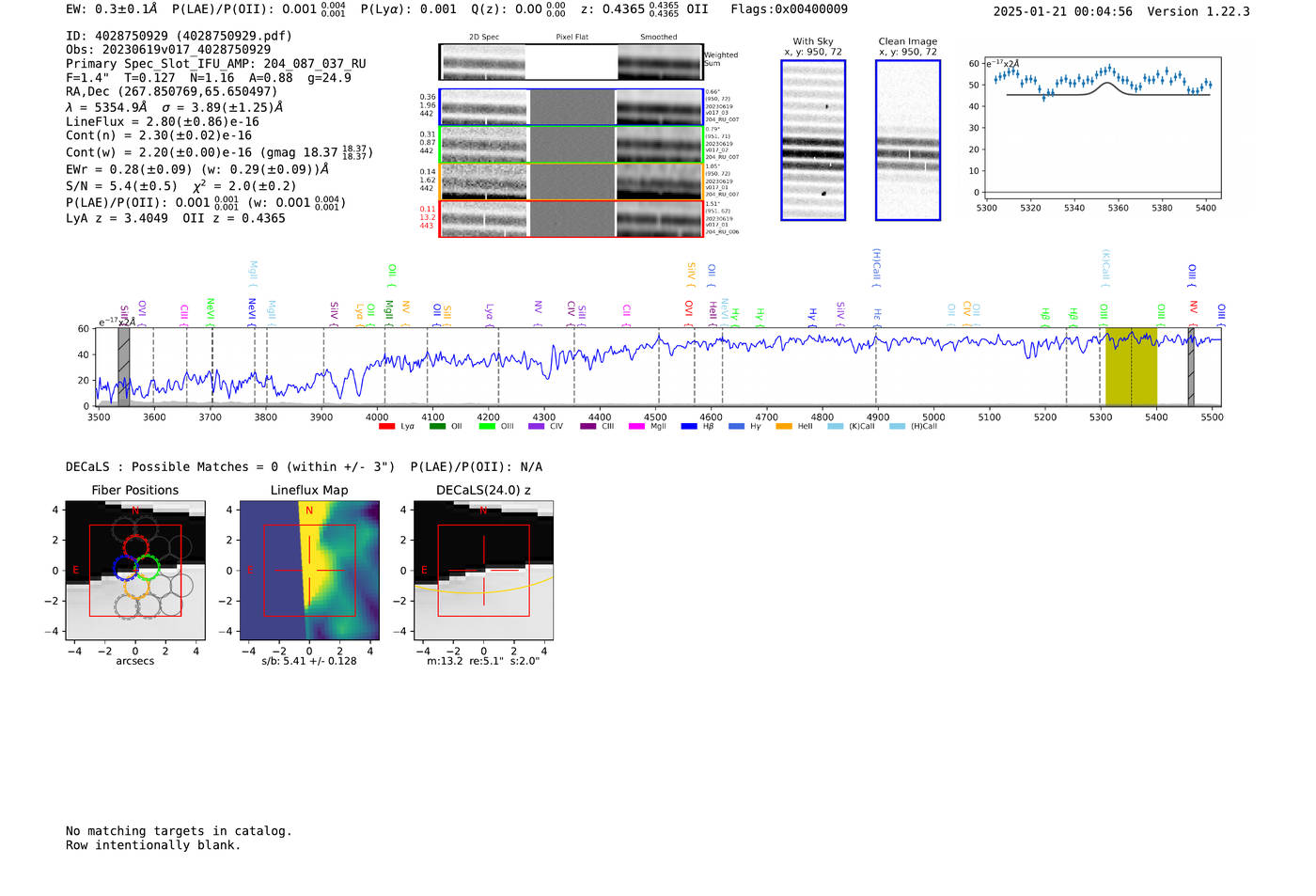Select the 2025-01-21 00:04:56 timestamp
Screen dimensions: 1316x896
(x=1063, y=11)
